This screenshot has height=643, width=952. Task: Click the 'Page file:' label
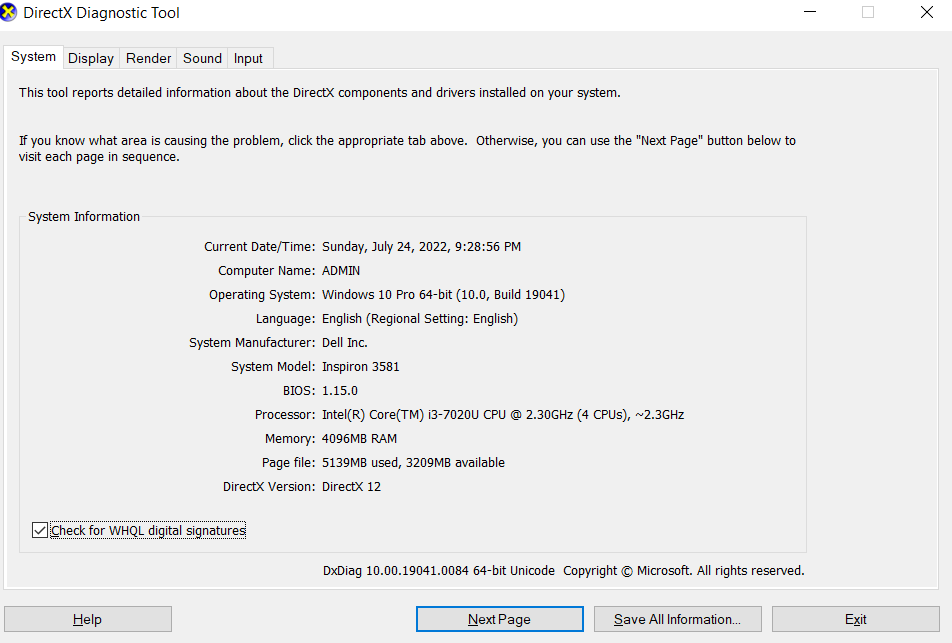(x=289, y=463)
